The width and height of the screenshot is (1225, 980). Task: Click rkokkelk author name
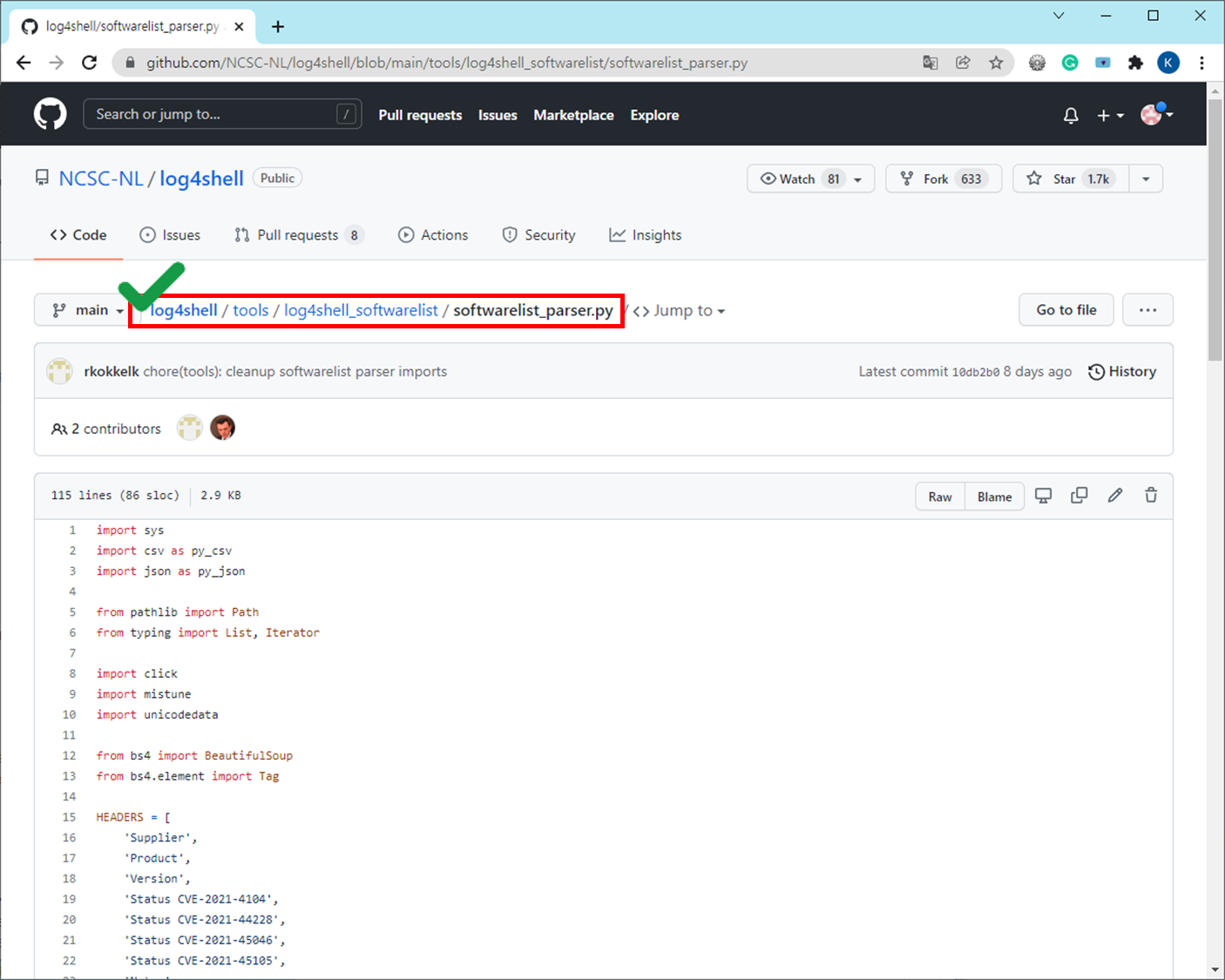pyautogui.click(x=112, y=371)
